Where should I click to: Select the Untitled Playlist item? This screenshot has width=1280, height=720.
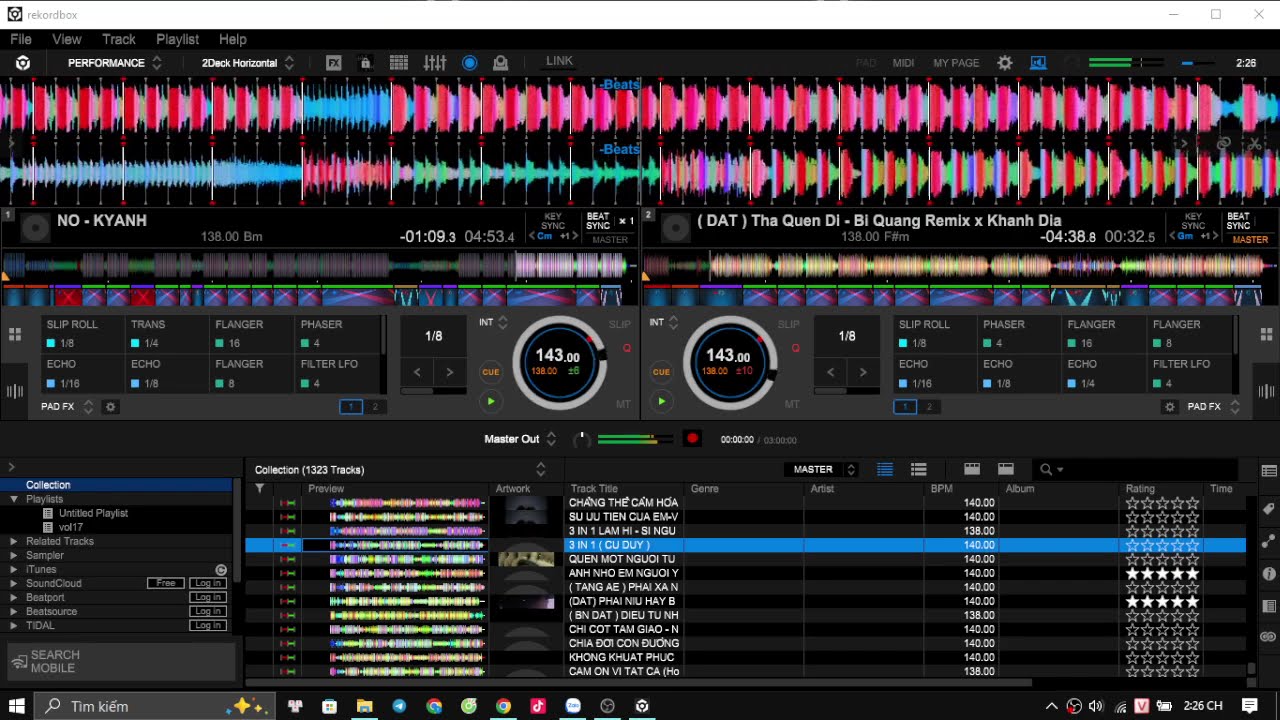pyautogui.click(x=93, y=513)
